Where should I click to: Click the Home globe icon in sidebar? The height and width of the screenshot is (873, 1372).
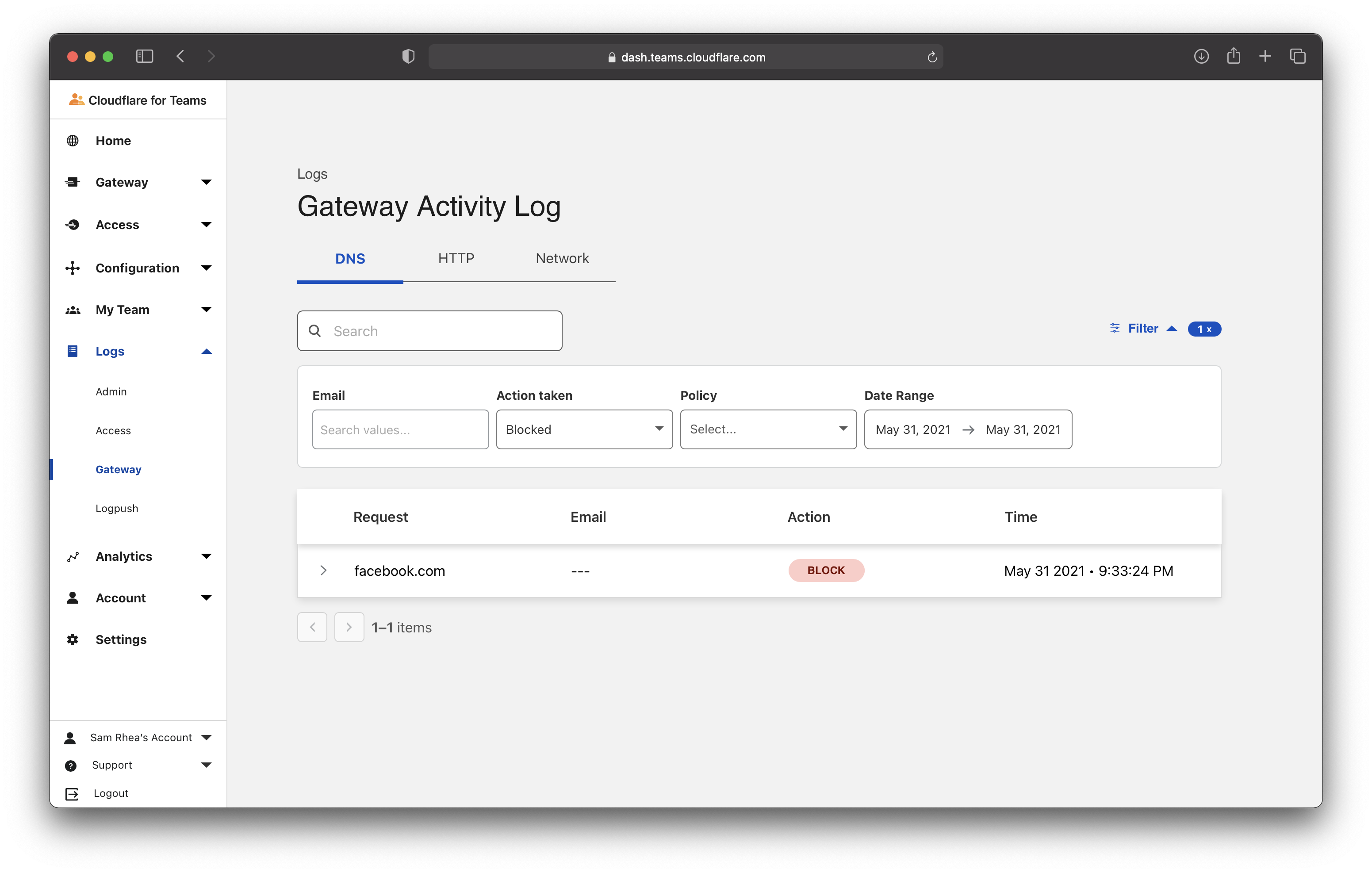tap(73, 141)
